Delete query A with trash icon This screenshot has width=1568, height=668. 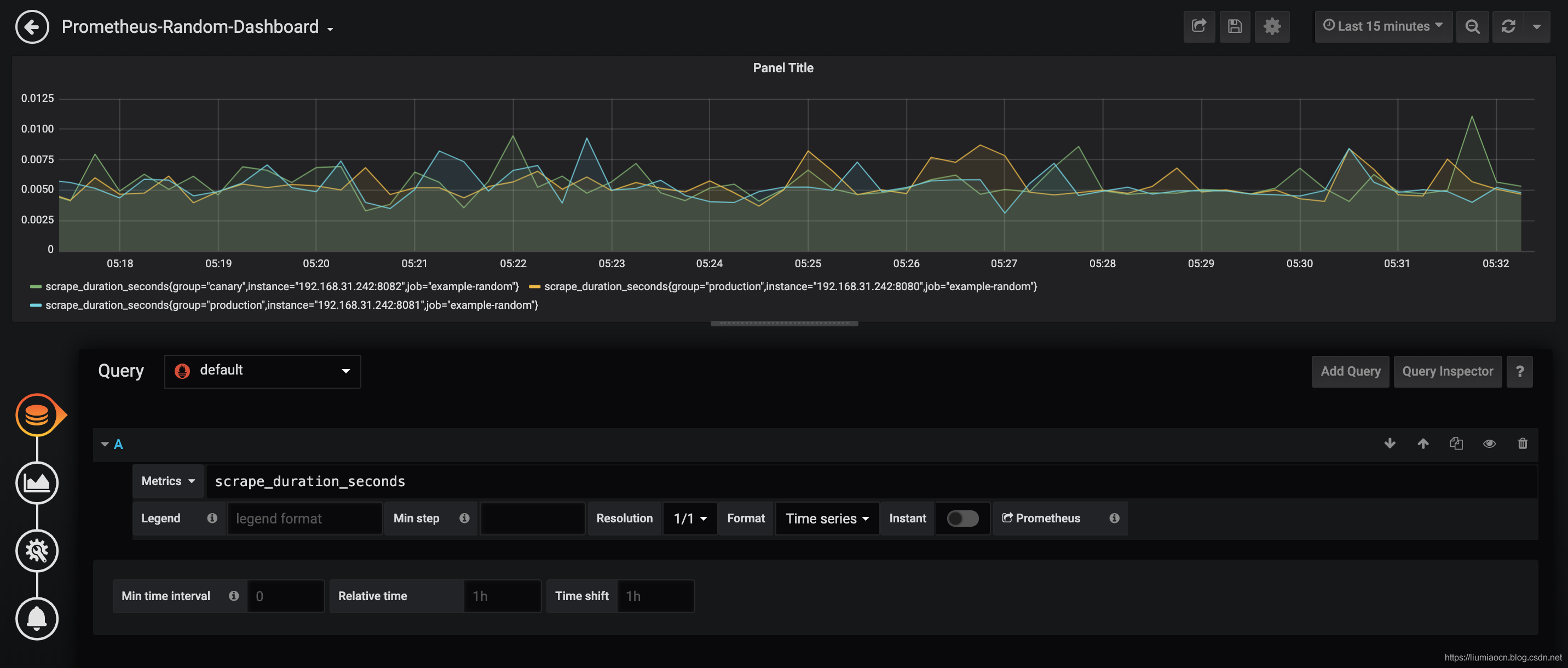tap(1523, 444)
